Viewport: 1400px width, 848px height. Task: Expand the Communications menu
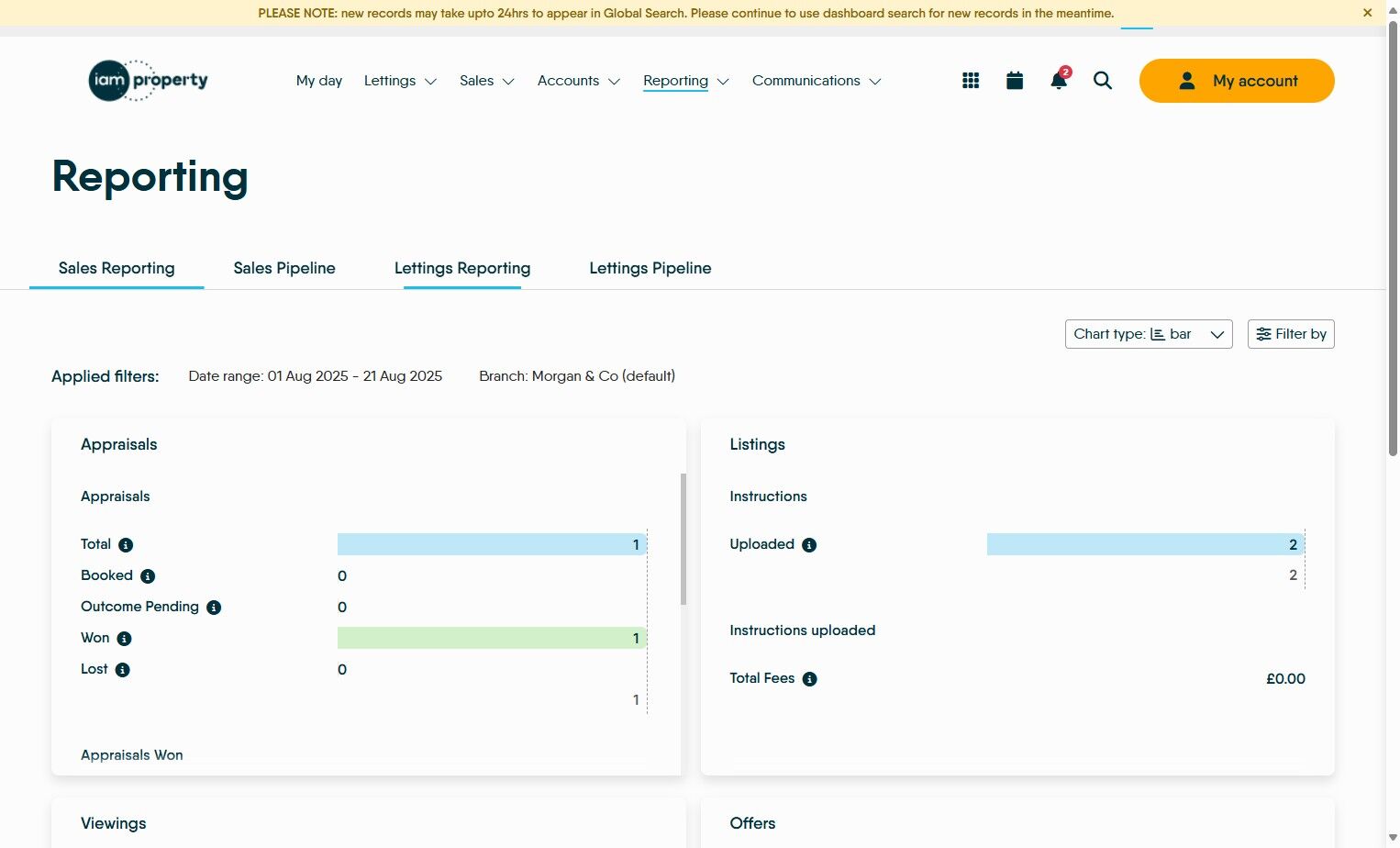[x=816, y=81]
